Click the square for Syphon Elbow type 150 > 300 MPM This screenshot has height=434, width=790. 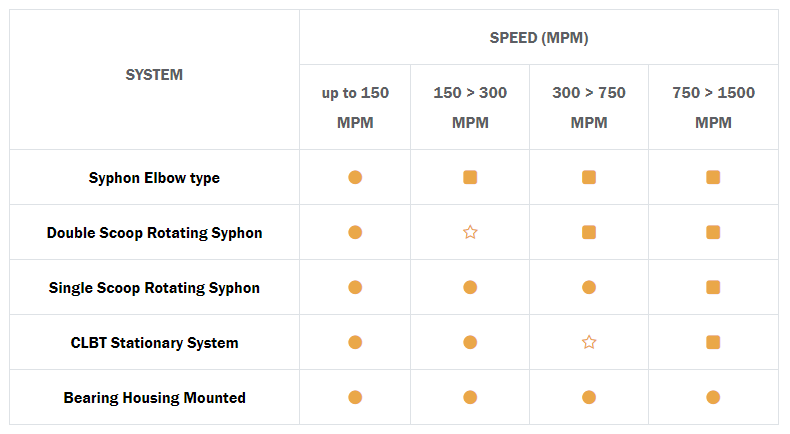[x=470, y=177]
